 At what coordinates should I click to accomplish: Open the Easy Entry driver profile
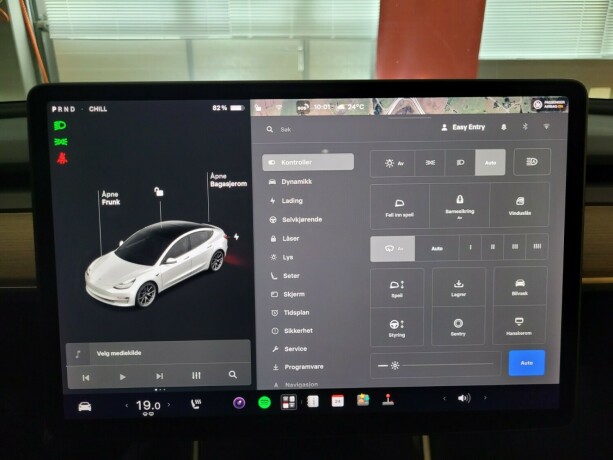pos(463,127)
